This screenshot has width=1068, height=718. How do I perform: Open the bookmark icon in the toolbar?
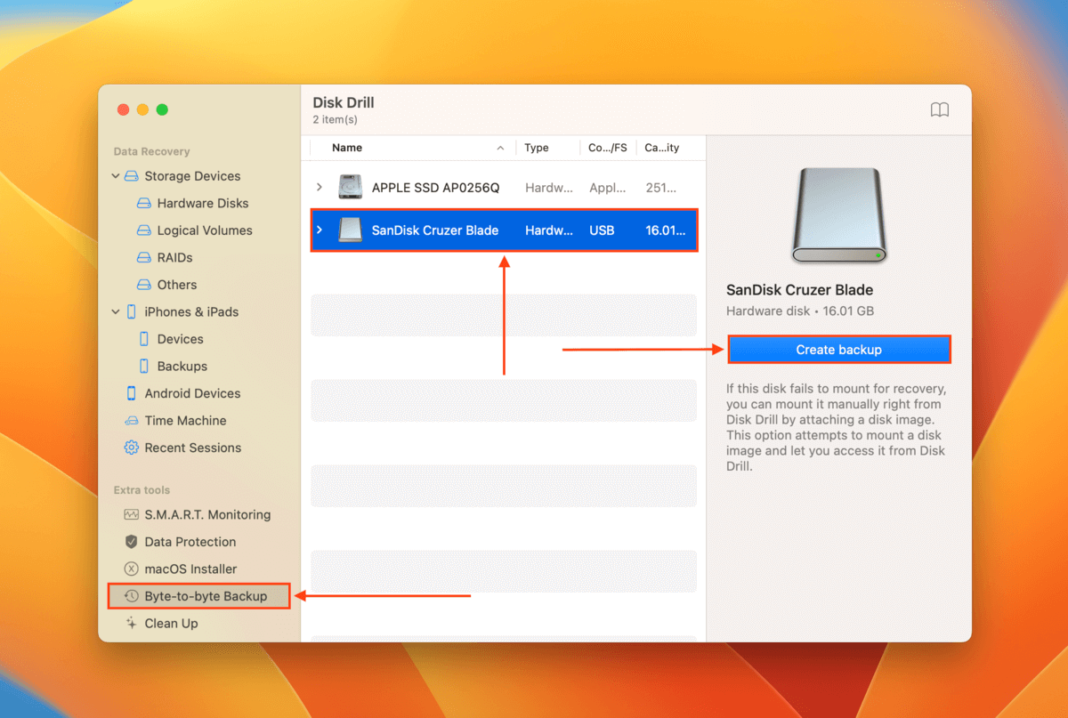pyautogui.click(x=940, y=110)
